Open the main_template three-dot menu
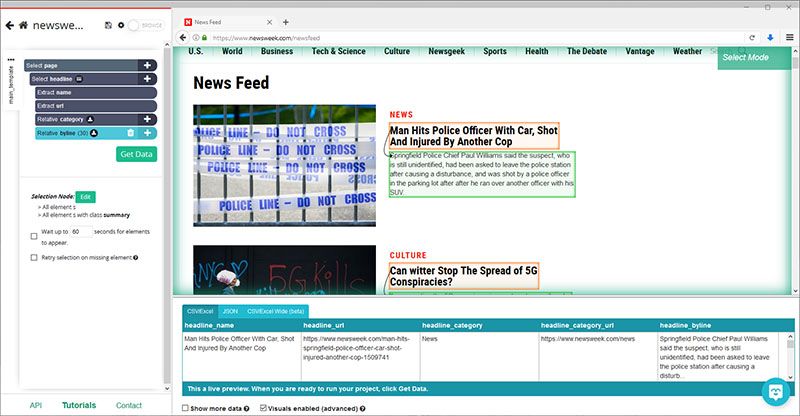Image resolution: width=800 pixels, height=416 pixels. coord(11,60)
